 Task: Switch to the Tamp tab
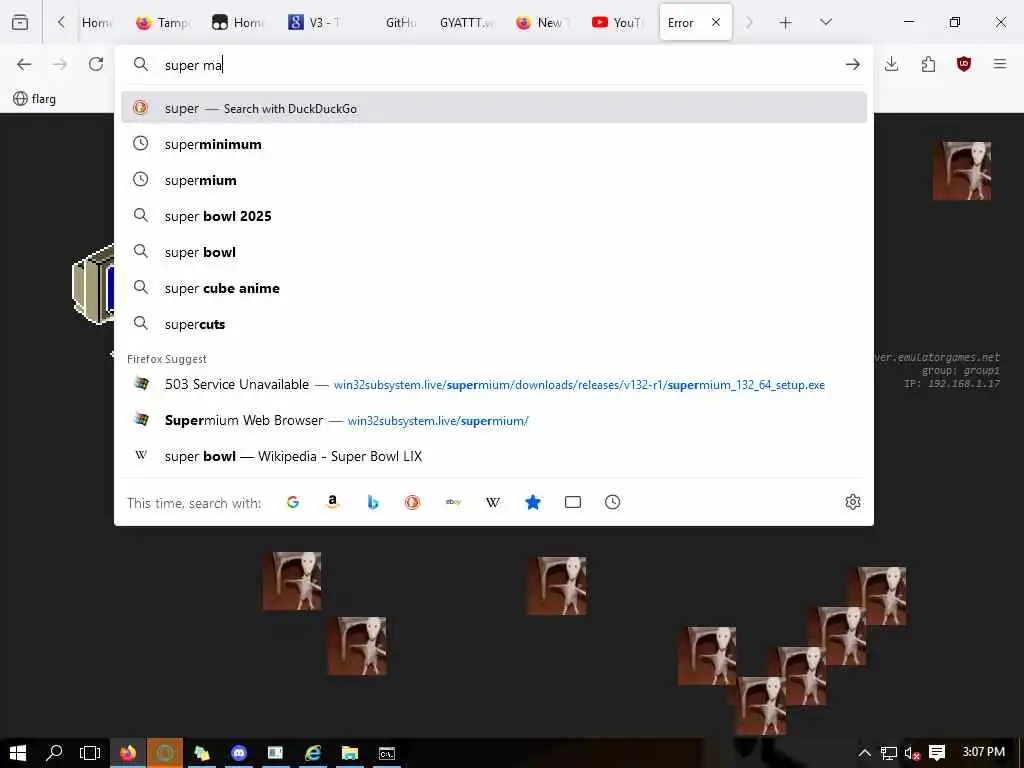(x=163, y=23)
